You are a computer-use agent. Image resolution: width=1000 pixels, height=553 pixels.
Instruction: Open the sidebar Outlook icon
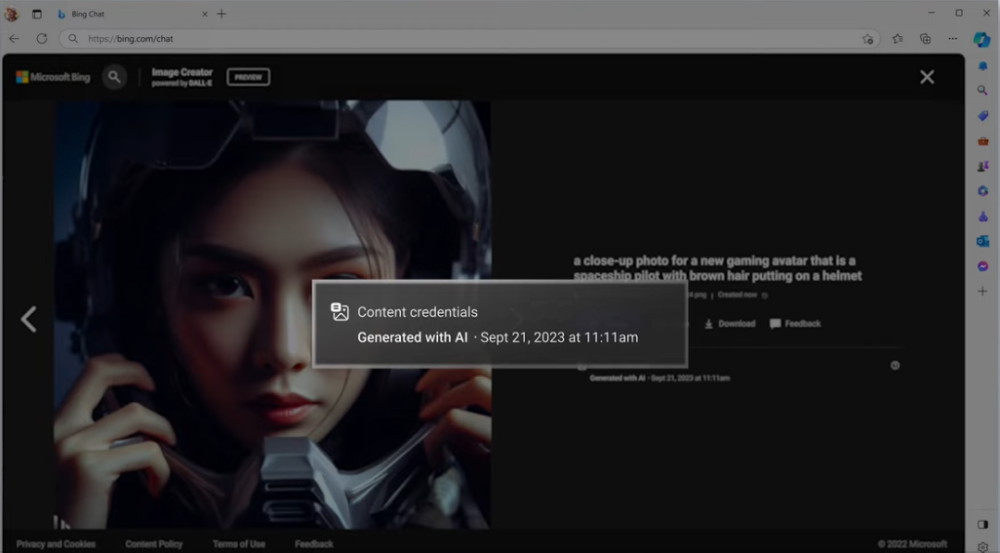point(983,241)
